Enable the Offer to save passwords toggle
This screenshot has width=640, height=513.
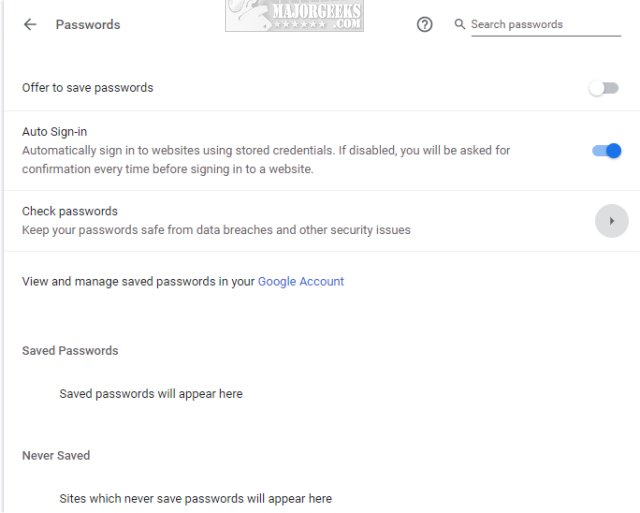604,88
